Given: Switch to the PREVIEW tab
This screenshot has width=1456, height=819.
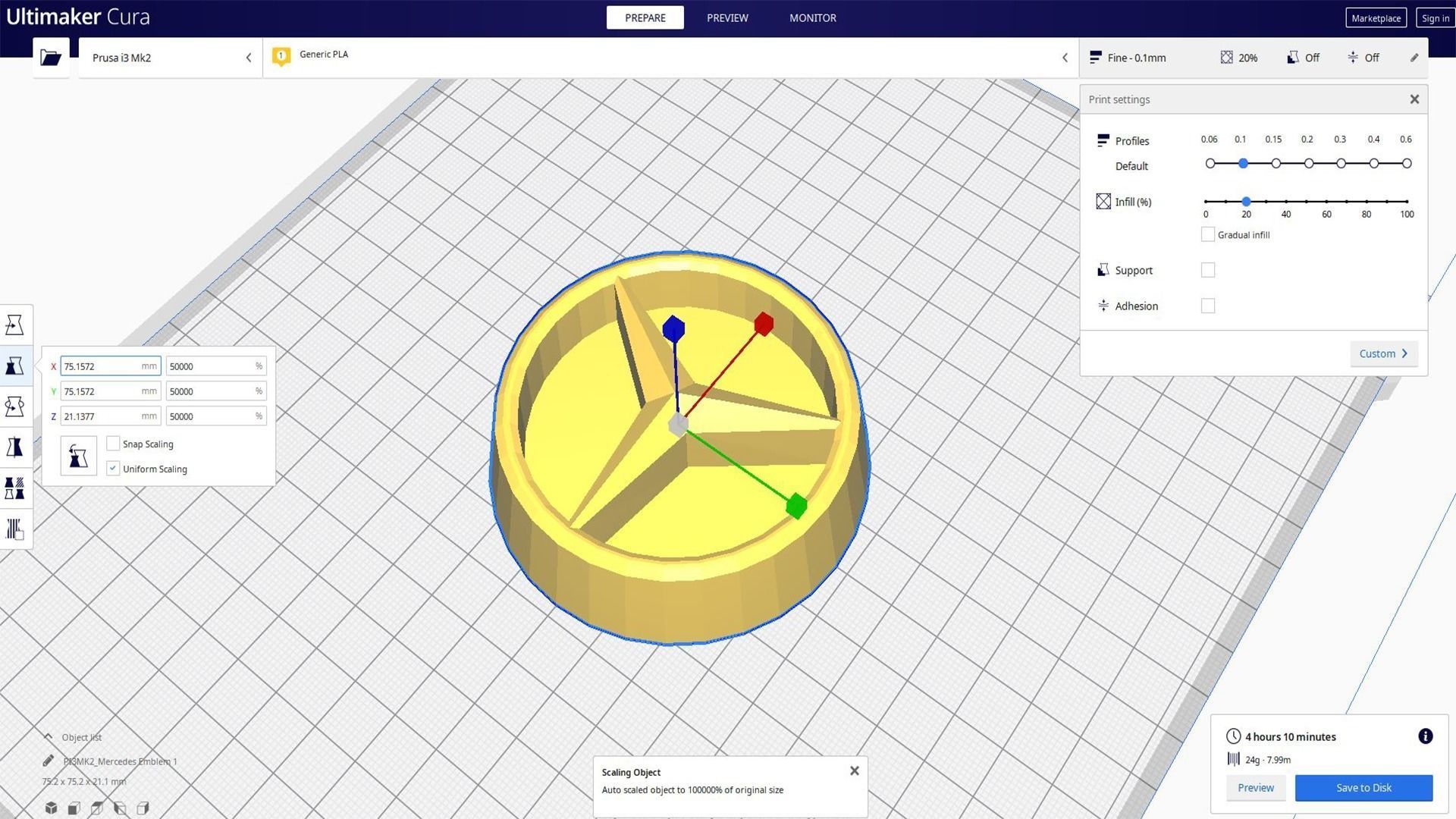Looking at the screenshot, I should [x=726, y=17].
